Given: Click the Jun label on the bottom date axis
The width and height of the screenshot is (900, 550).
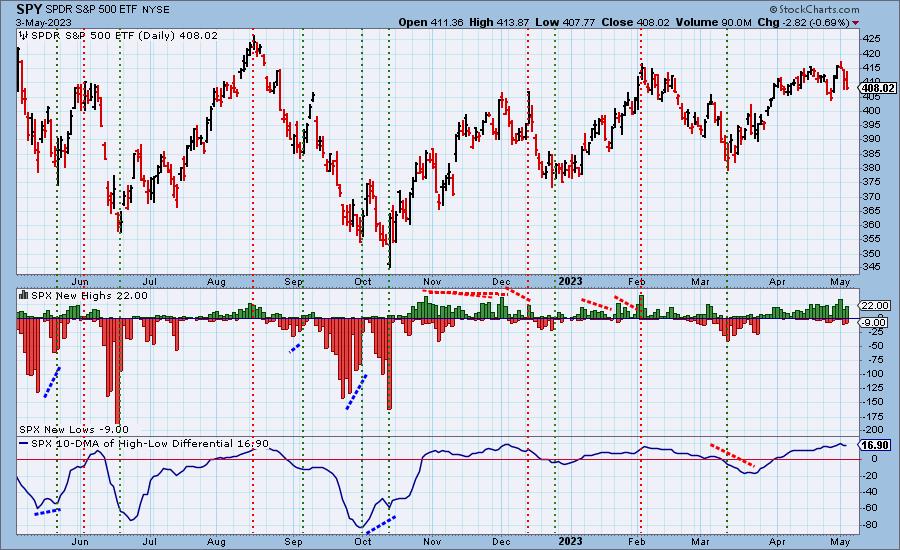Looking at the screenshot, I should (x=80, y=542).
